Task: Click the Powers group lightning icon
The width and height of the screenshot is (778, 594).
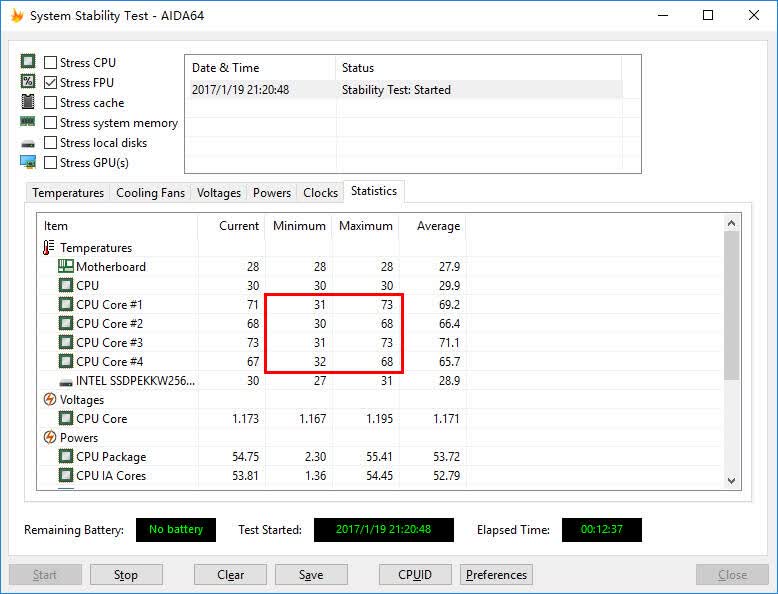Action: click(x=50, y=437)
